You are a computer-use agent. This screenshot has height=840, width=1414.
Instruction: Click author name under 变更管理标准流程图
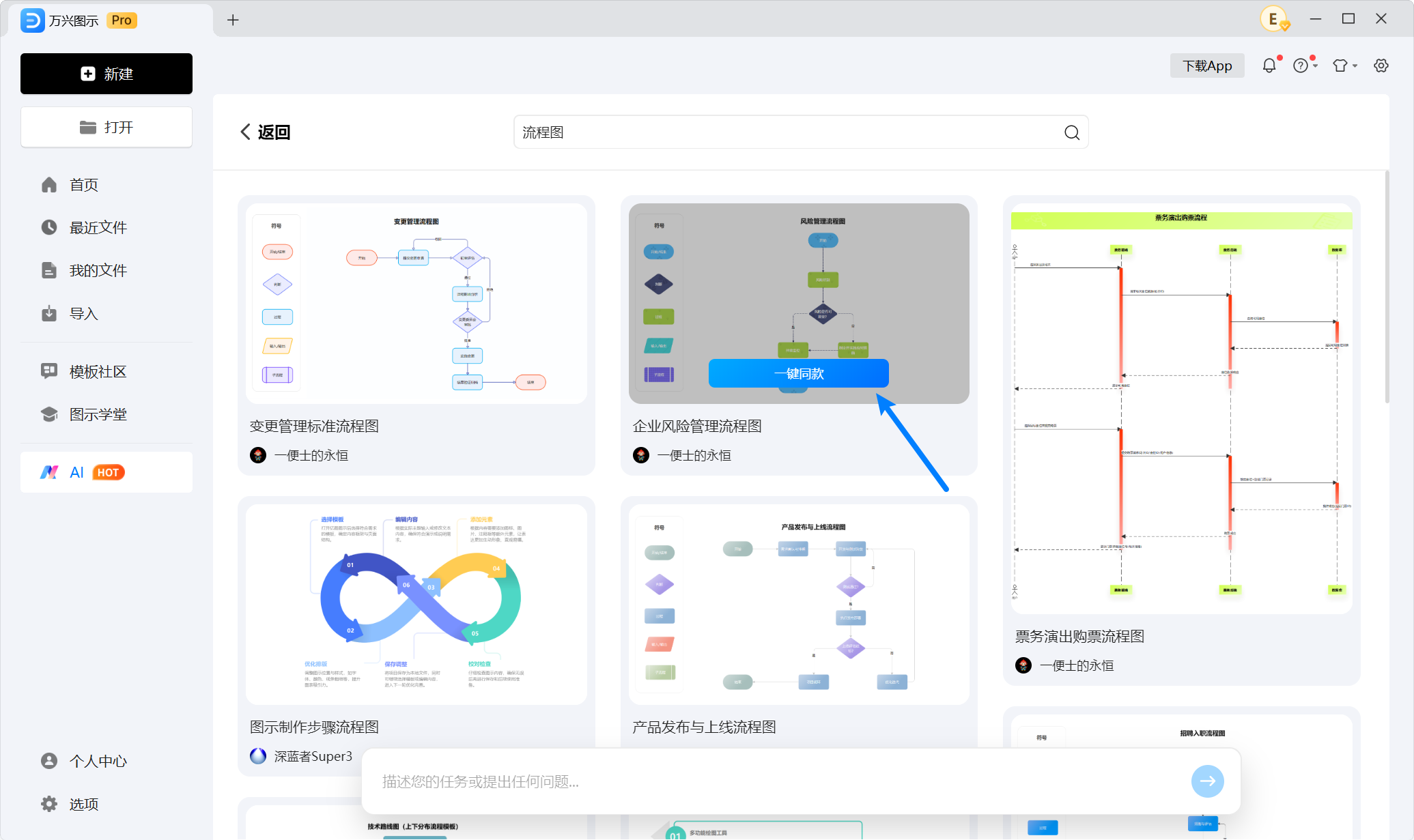point(311,455)
